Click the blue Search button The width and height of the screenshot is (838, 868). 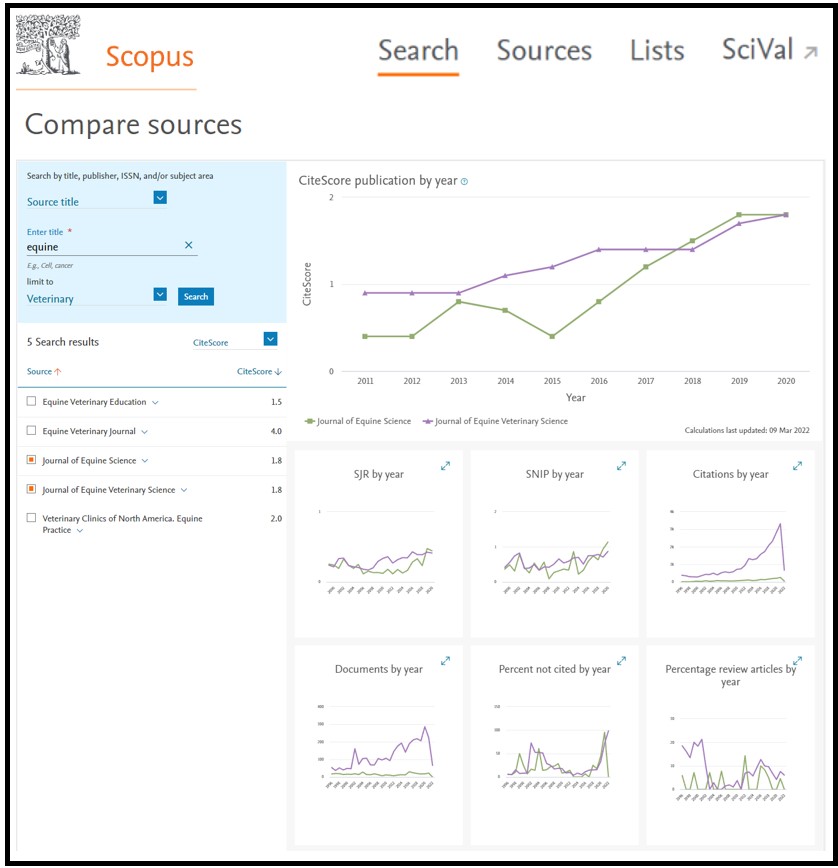pyautogui.click(x=196, y=297)
